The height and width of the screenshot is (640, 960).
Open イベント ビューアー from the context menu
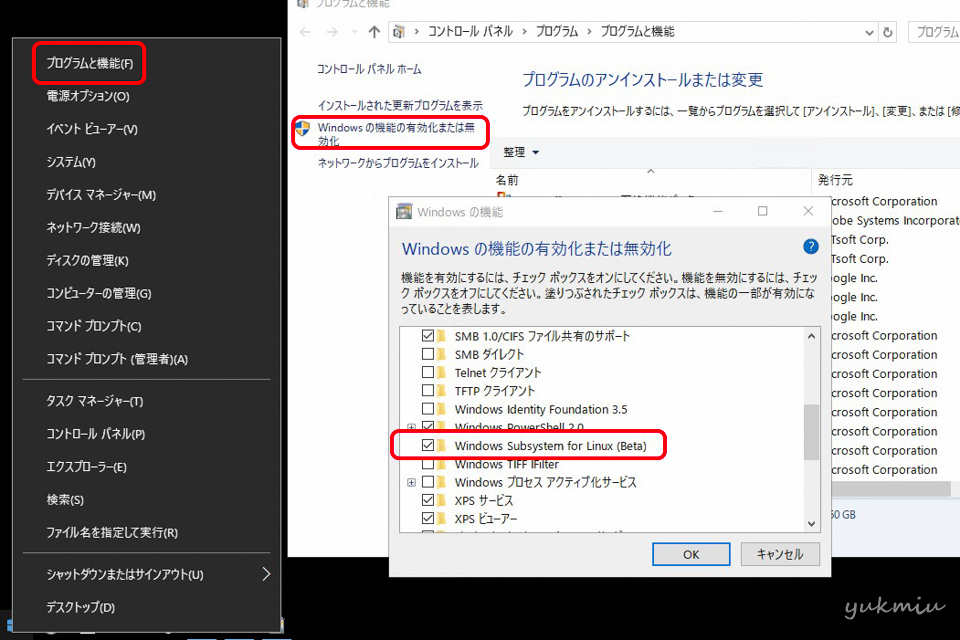click(x=92, y=129)
